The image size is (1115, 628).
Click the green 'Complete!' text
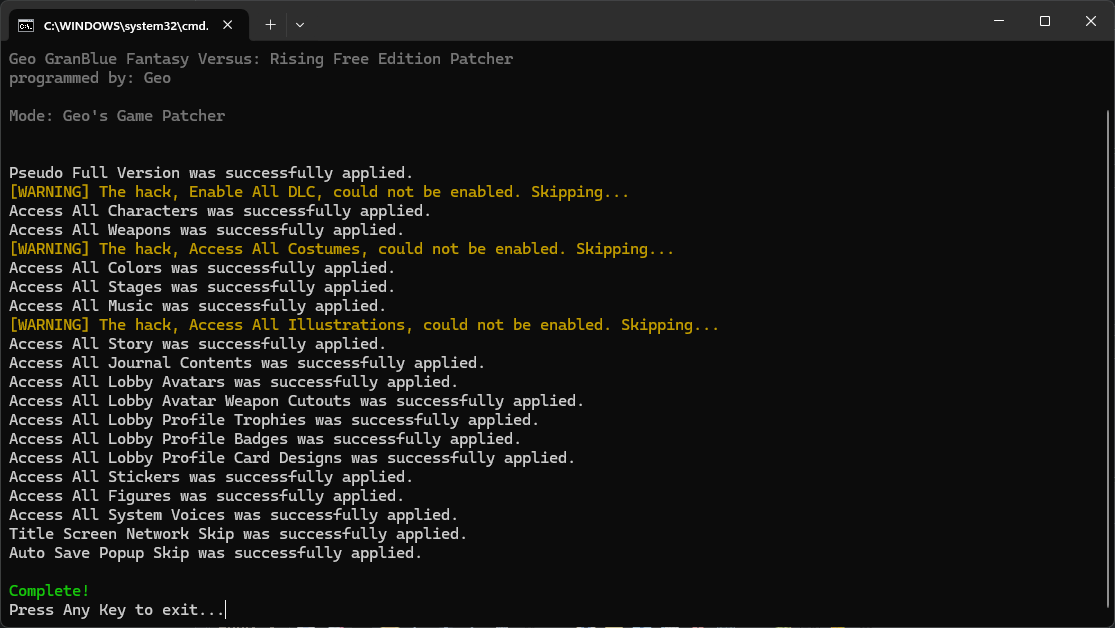[49, 591]
